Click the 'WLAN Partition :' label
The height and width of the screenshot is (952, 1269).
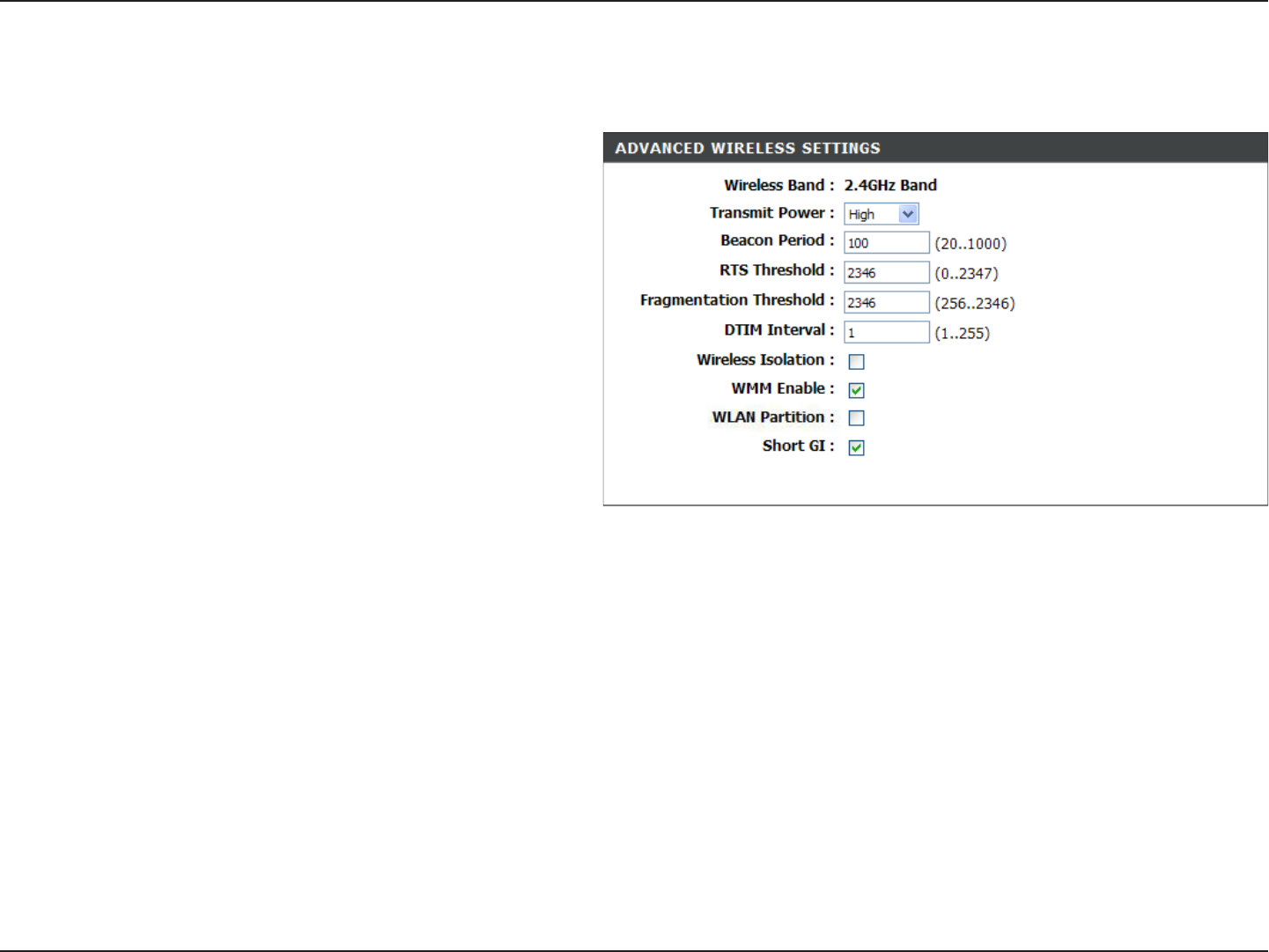click(773, 417)
